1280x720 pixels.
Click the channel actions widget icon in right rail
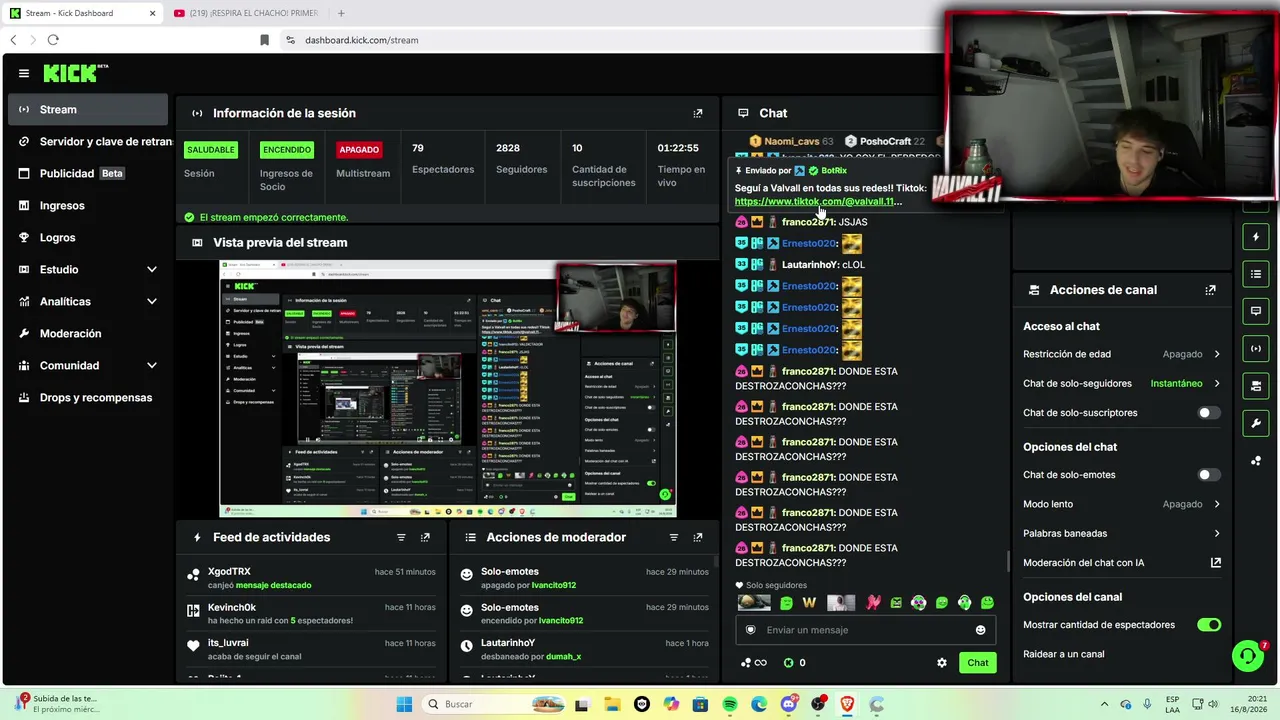click(x=1256, y=385)
